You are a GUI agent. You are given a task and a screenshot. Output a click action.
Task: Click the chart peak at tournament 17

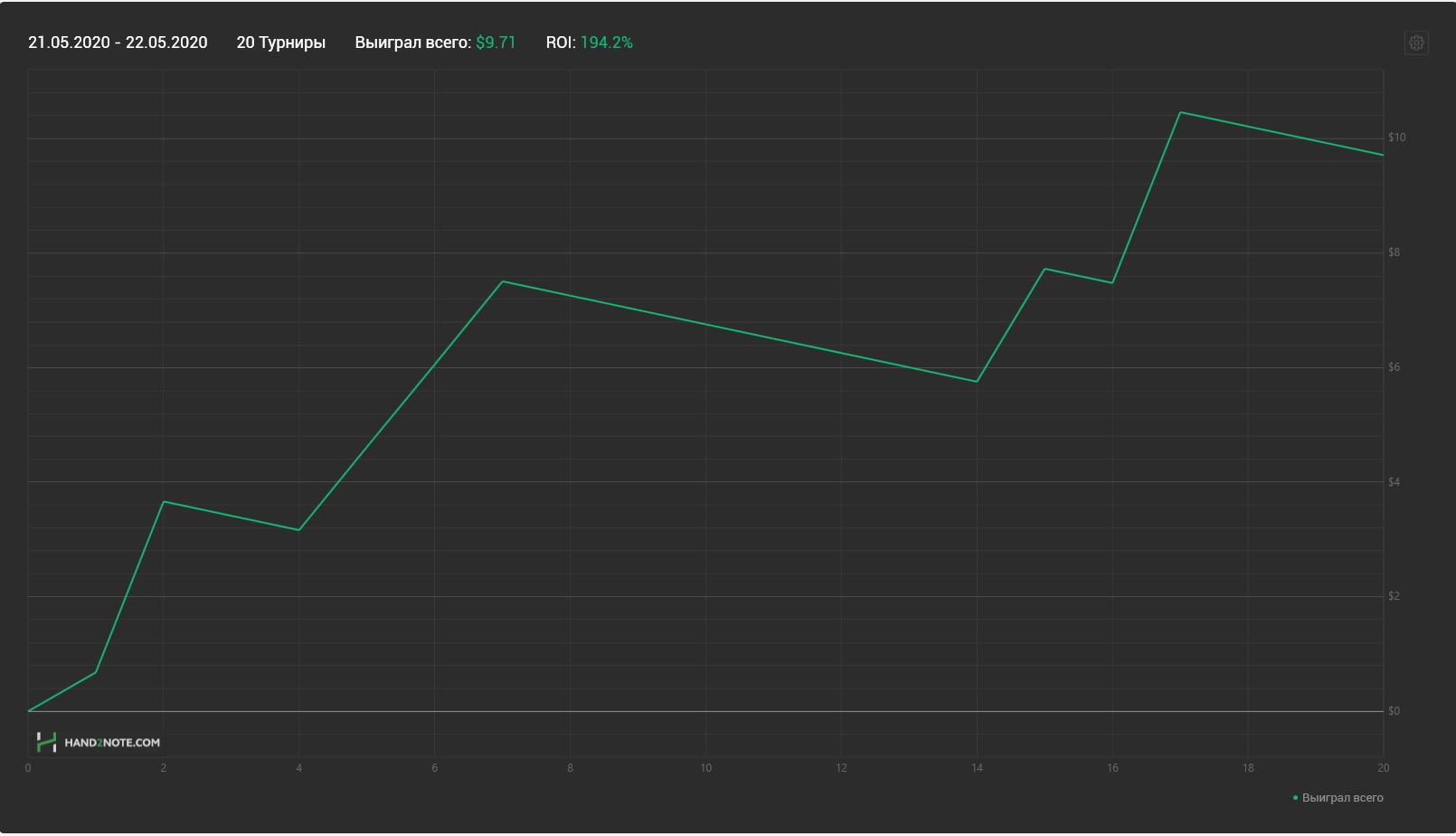(x=1180, y=112)
